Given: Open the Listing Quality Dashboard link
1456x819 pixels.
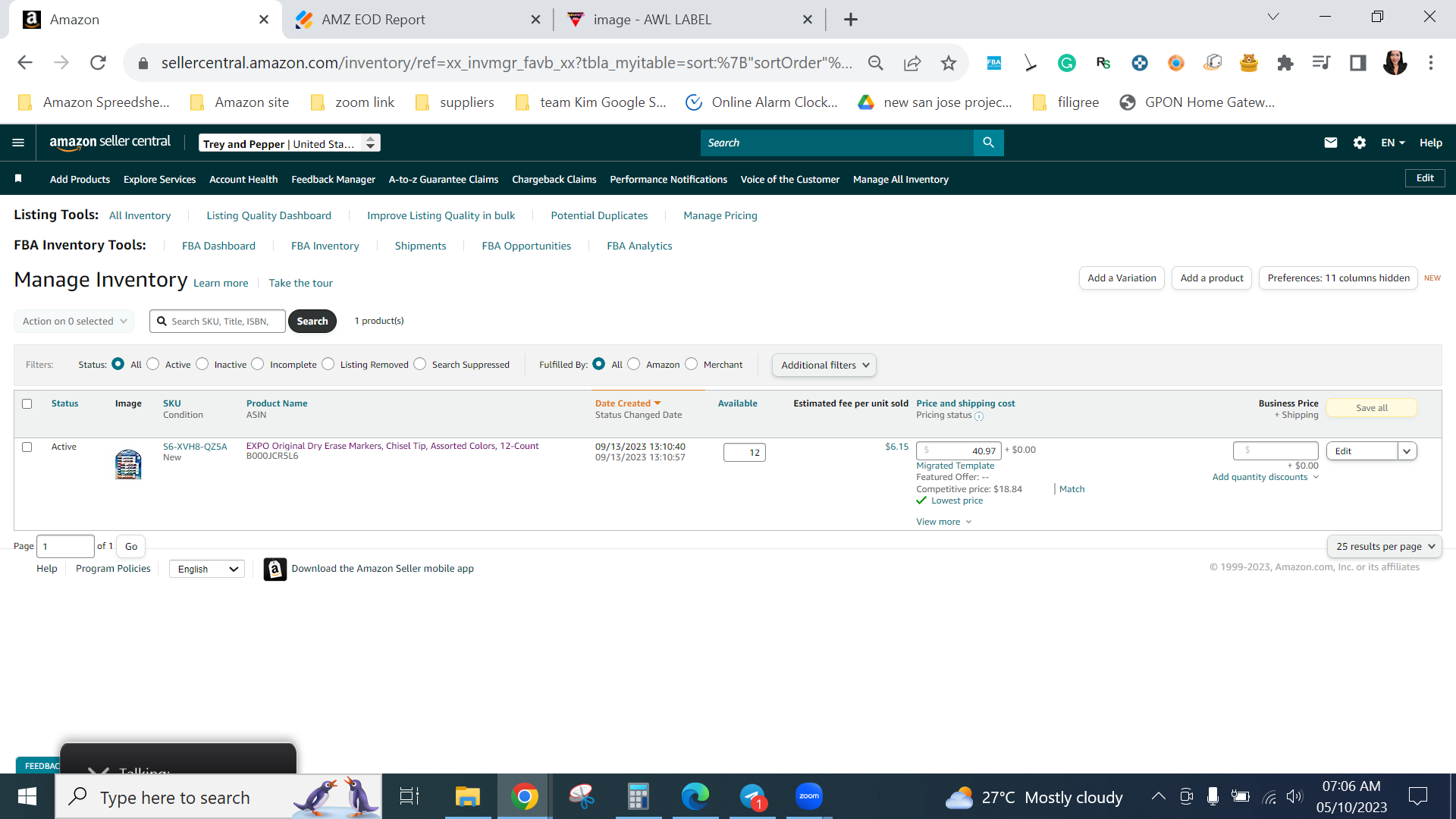Looking at the screenshot, I should (268, 215).
